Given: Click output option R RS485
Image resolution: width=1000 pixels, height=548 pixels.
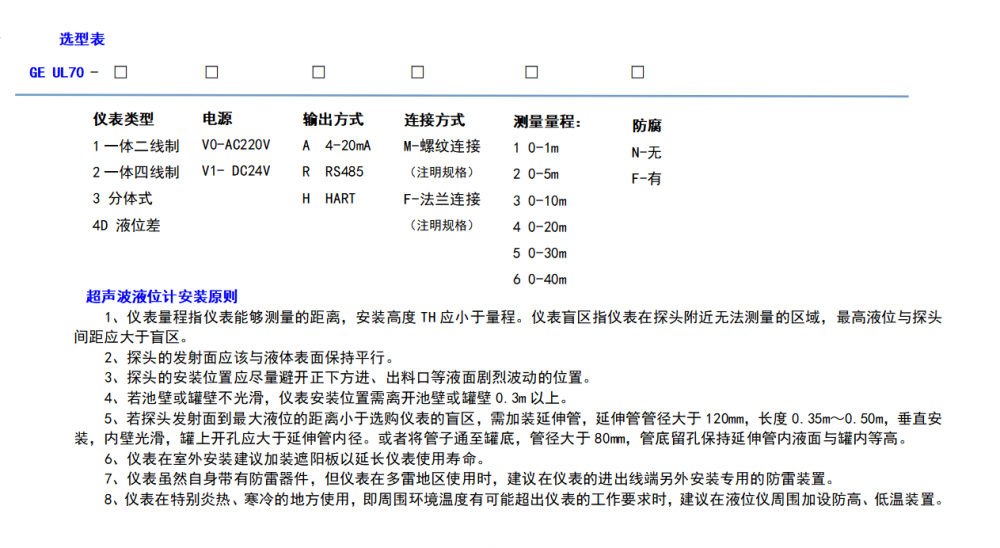Looking at the screenshot, I should [333, 172].
